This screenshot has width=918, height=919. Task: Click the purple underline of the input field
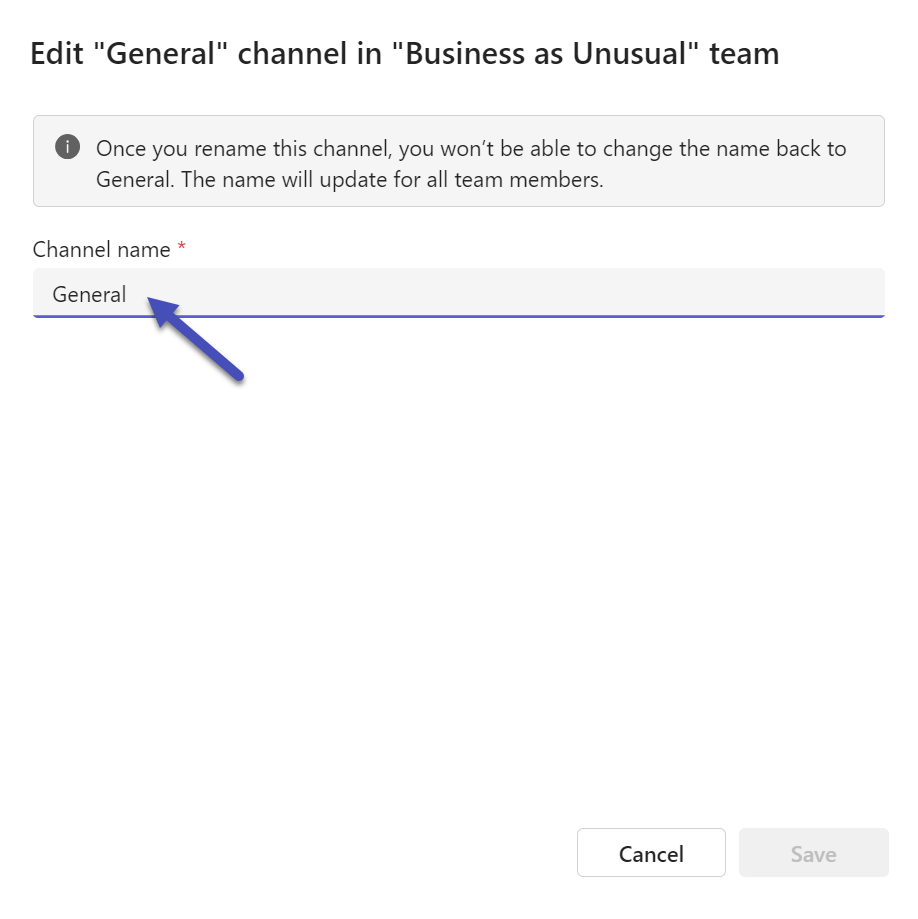[460, 315]
